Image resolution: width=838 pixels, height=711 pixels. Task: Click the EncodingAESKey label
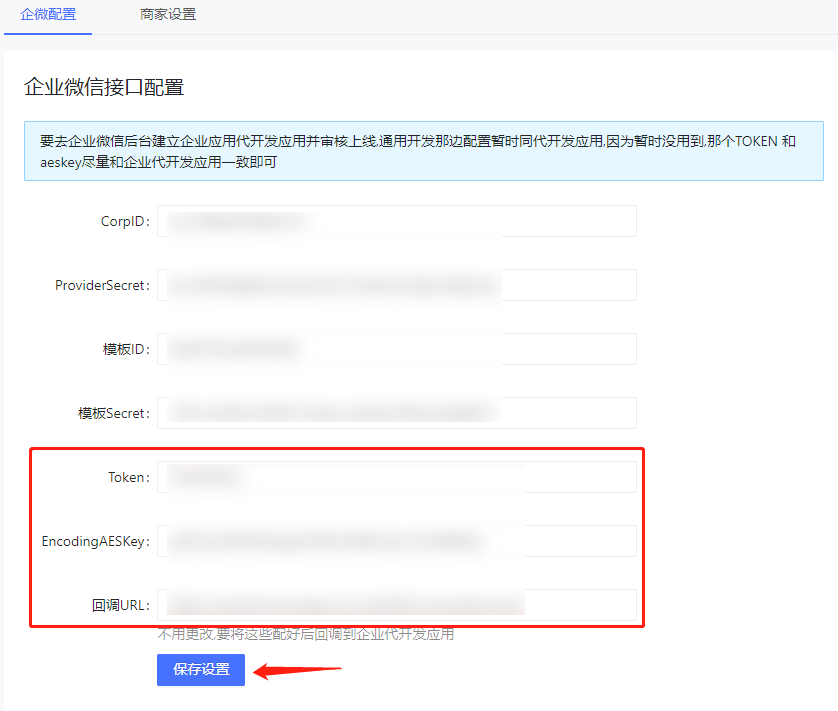(96, 542)
